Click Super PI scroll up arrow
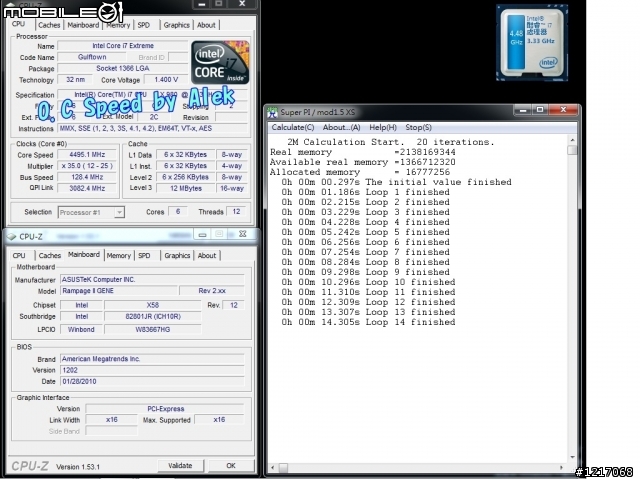 click(x=573, y=140)
